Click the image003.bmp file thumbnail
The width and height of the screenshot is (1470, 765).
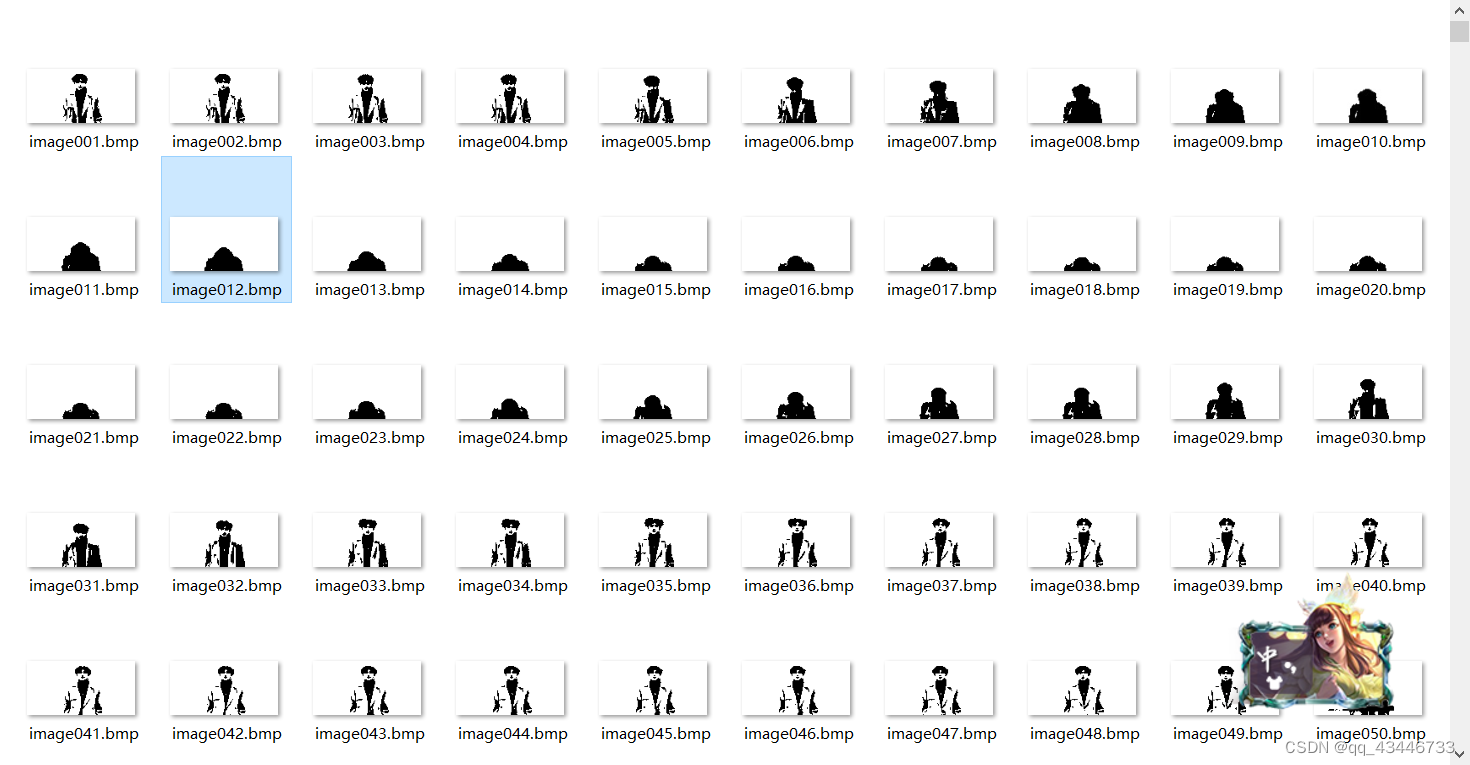coord(367,96)
